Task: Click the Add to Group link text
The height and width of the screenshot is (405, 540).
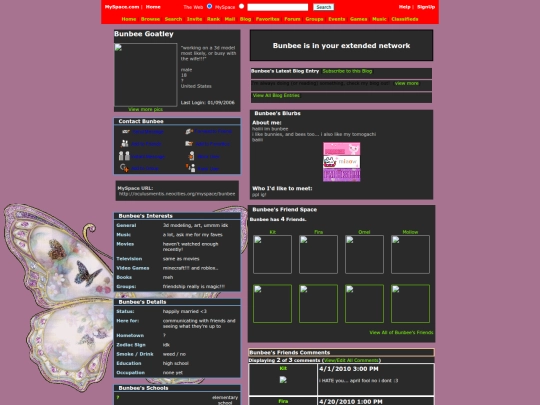Action: pyautogui.click(x=145, y=168)
